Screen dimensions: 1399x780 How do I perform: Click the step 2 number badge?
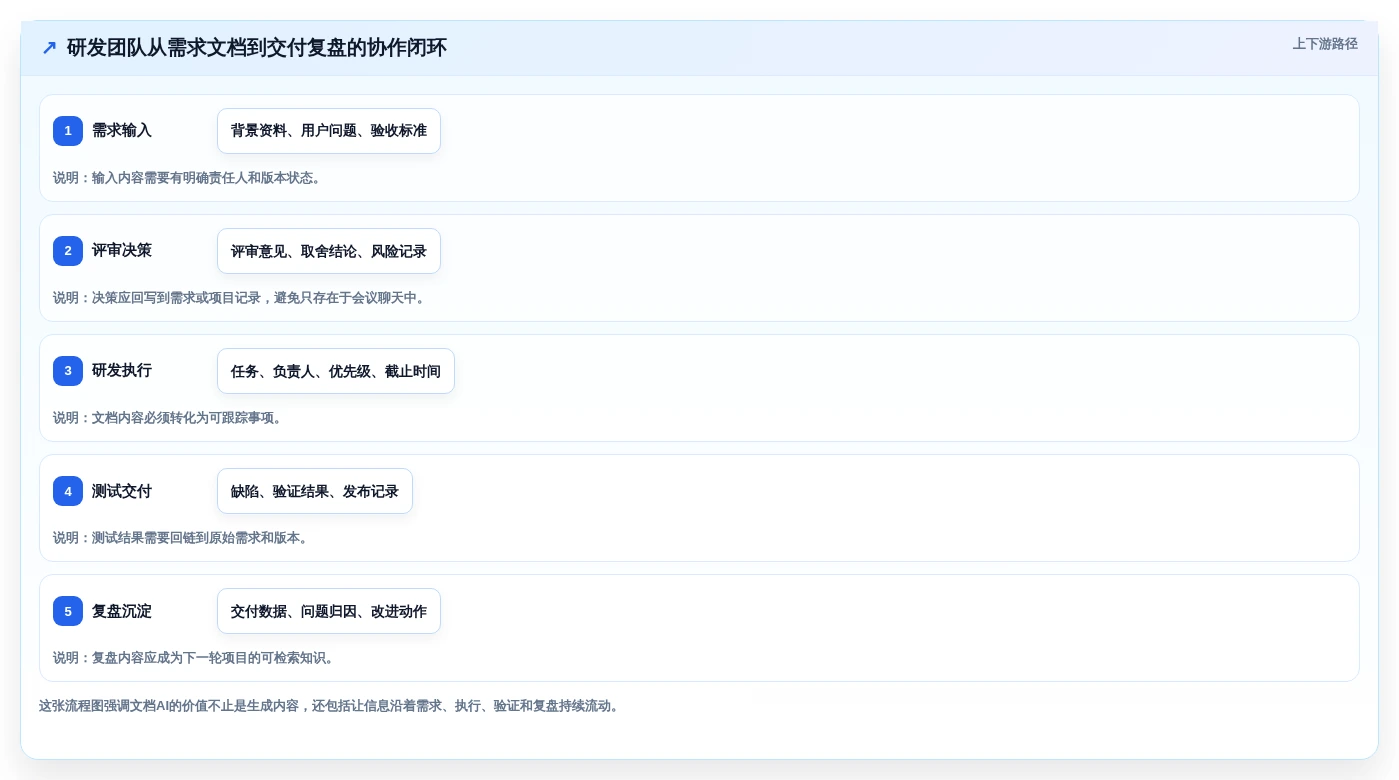tap(68, 251)
